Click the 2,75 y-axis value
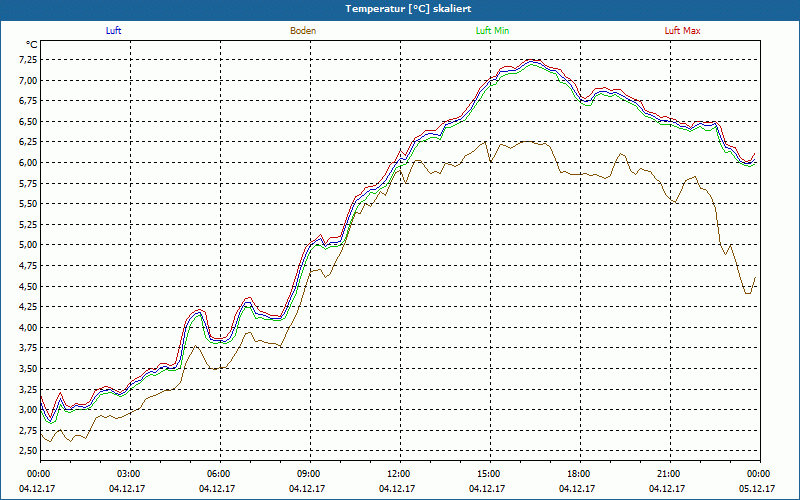Viewport: 800px width, 500px height. (28, 430)
